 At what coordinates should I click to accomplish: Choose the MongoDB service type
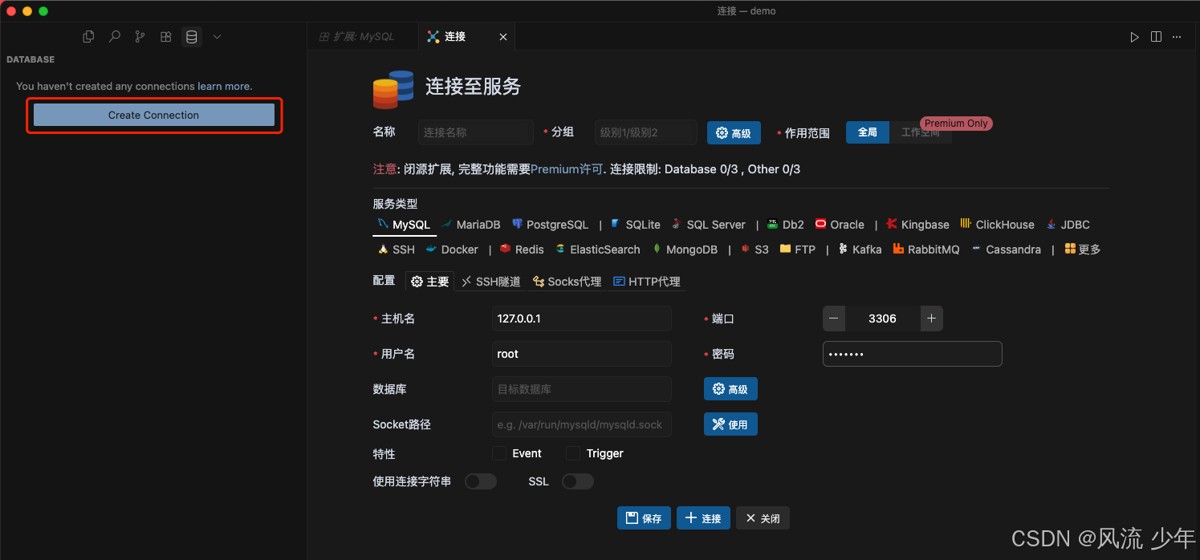pyautogui.click(x=685, y=250)
